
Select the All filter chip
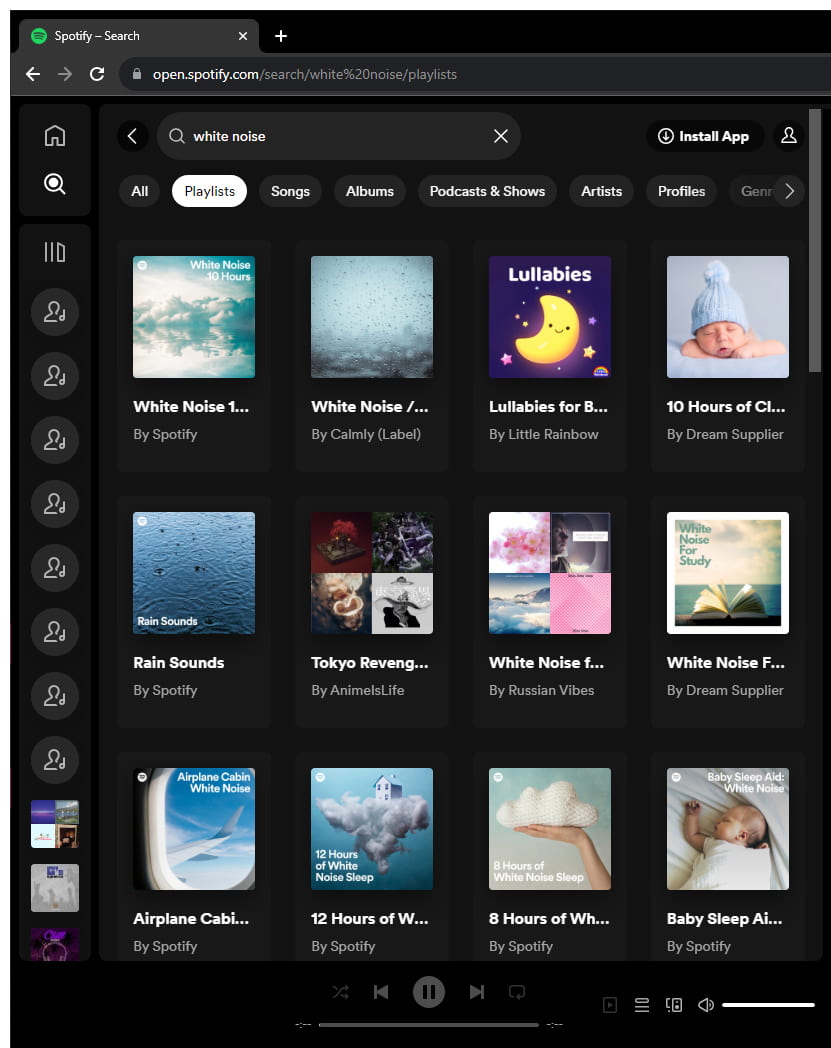140,191
